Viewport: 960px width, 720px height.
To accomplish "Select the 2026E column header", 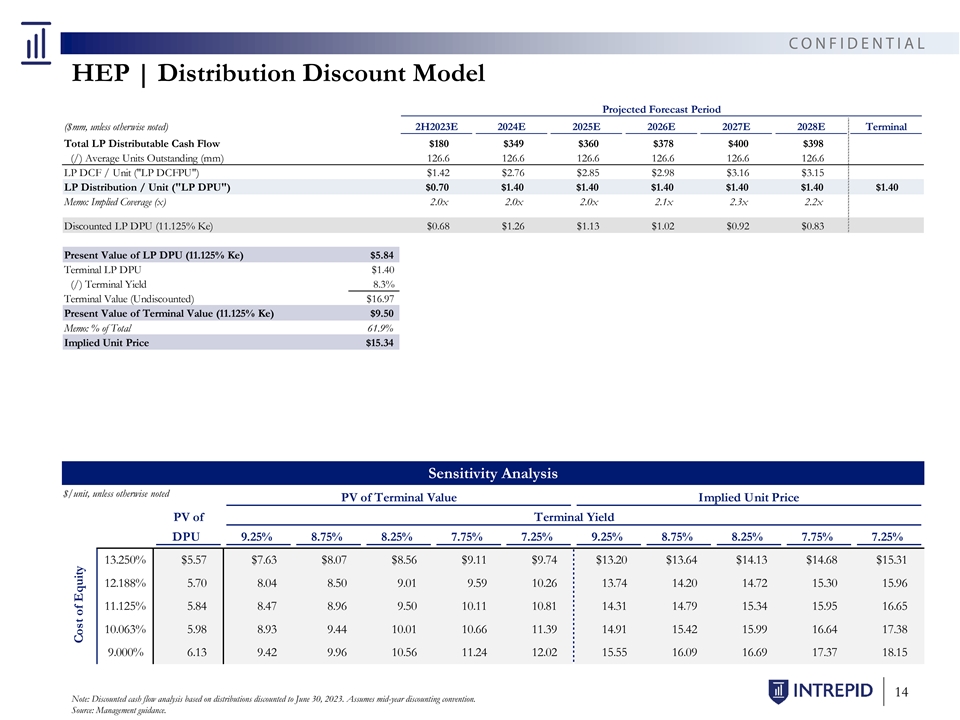I will 661,127.
